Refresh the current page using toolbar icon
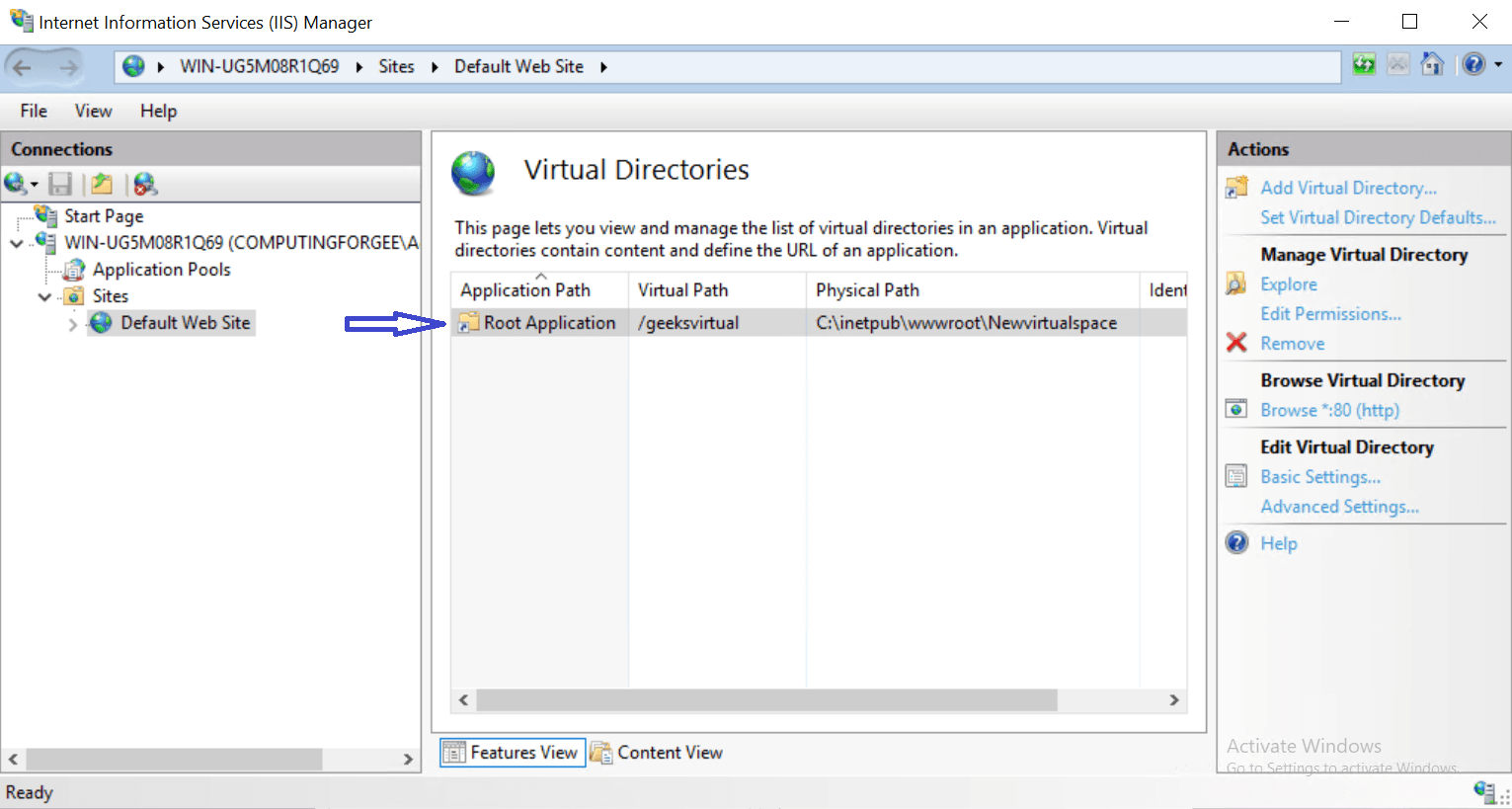The image size is (1512, 809). coord(1364,64)
